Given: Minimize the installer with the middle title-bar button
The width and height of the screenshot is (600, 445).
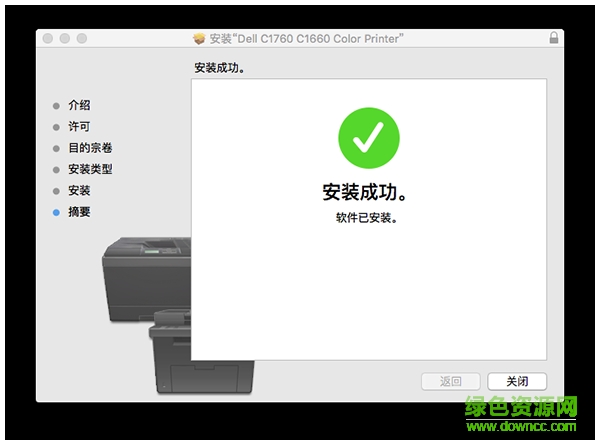Looking at the screenshot, I should [65, 38].
